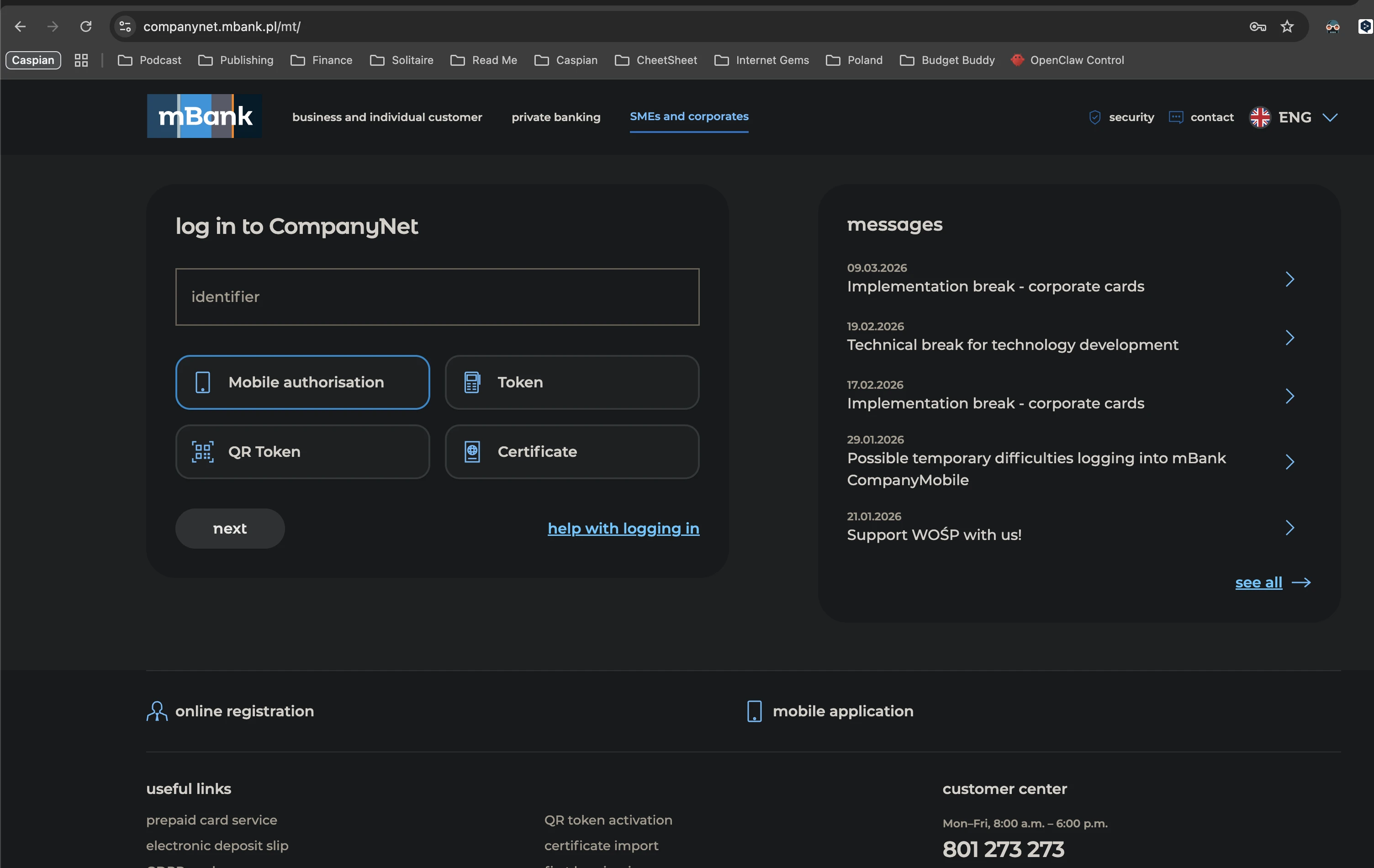The image size is (1374, 868).
Task: Open Support WOŚP with us message
Action: pyautogui.click(x=934, y=535)
